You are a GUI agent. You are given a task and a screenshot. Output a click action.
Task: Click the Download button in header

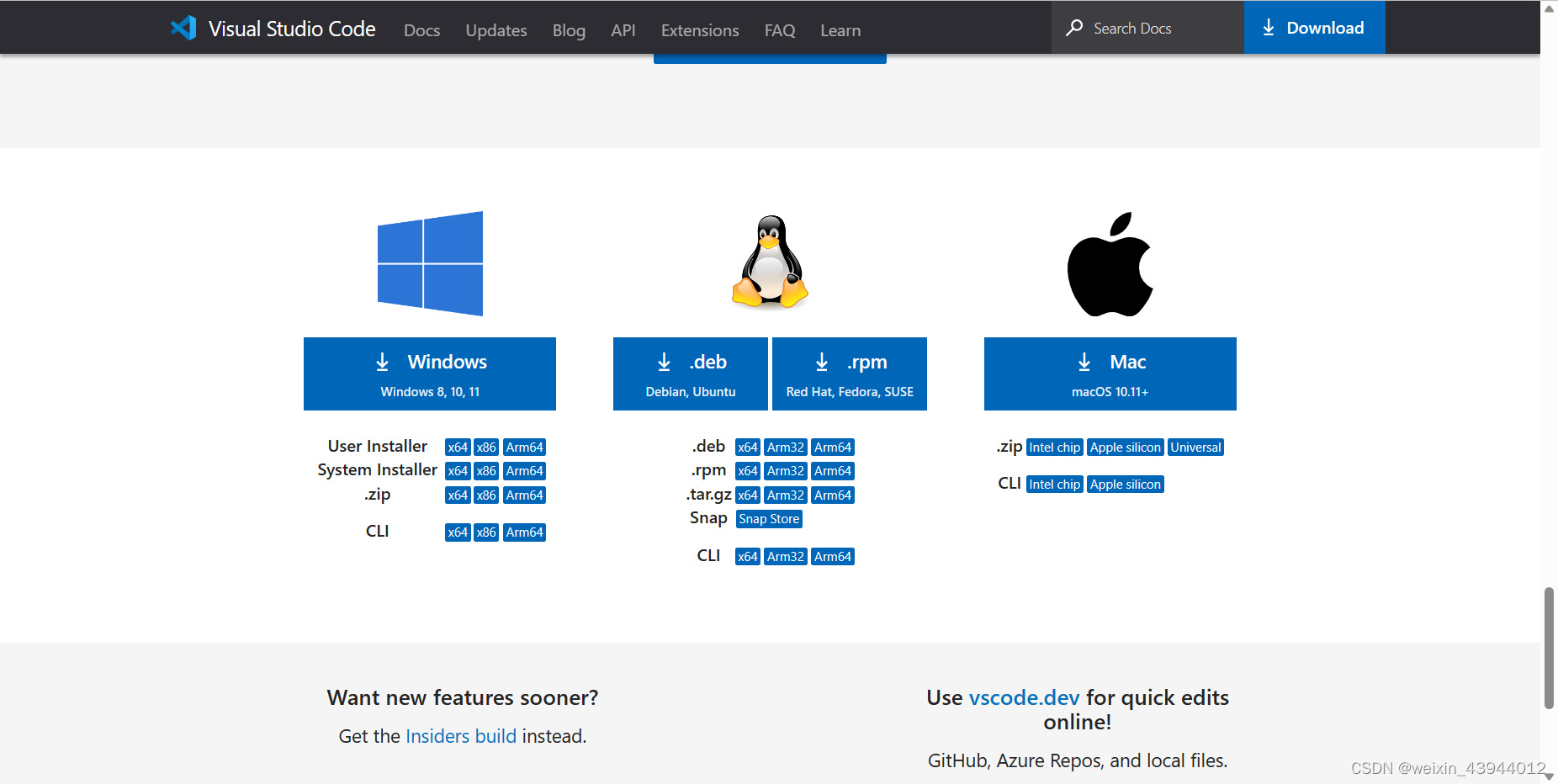coord(1314,28)
